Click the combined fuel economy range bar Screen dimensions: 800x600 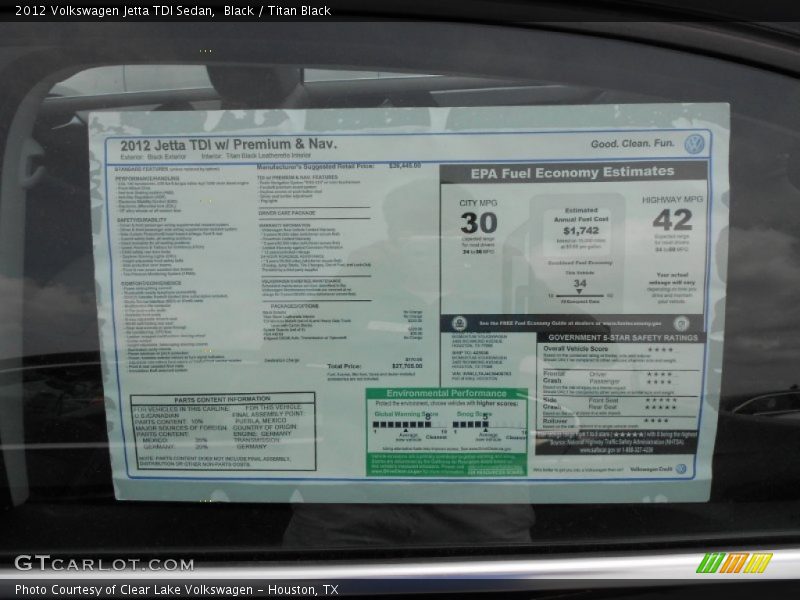coord(580,294)
